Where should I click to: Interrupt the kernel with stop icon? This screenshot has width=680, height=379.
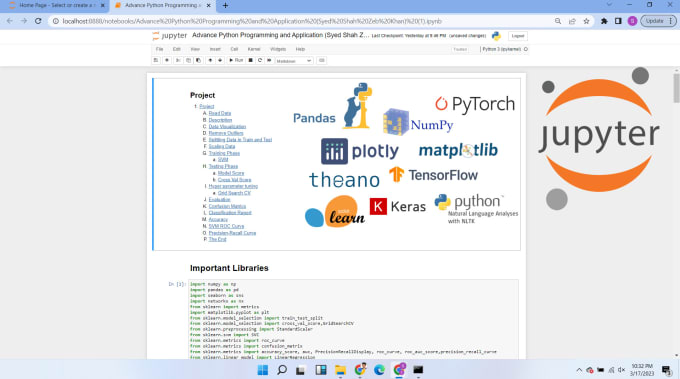tap(250, 61)
